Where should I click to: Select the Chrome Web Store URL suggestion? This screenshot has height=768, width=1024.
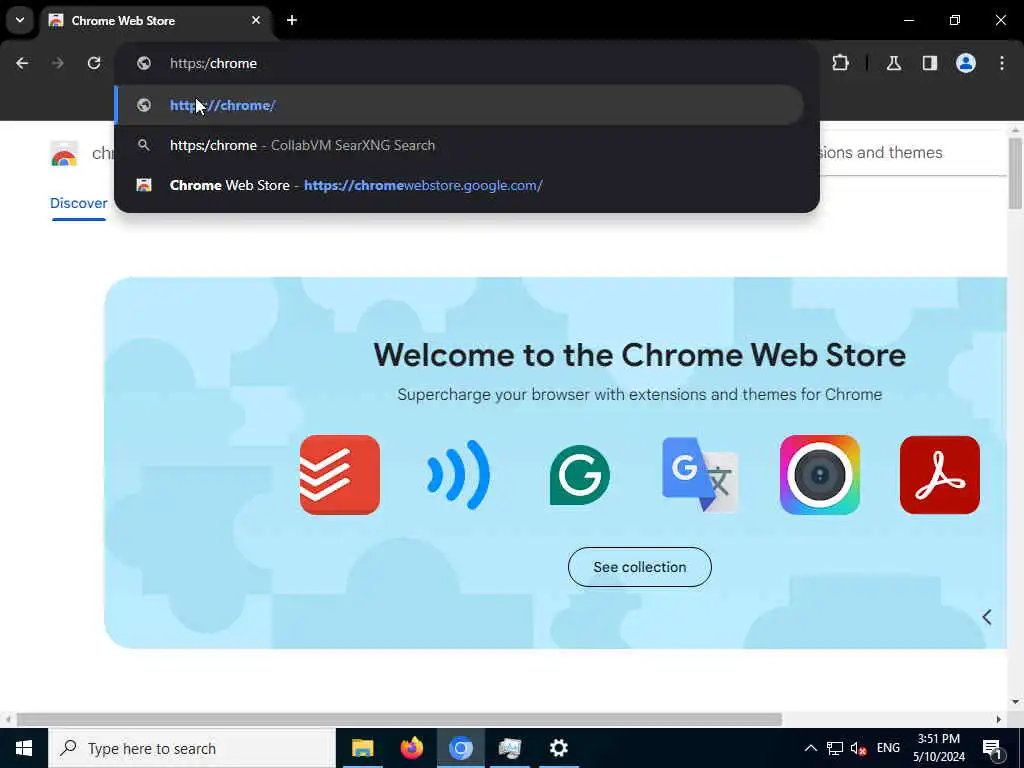[x=460, y=185]
